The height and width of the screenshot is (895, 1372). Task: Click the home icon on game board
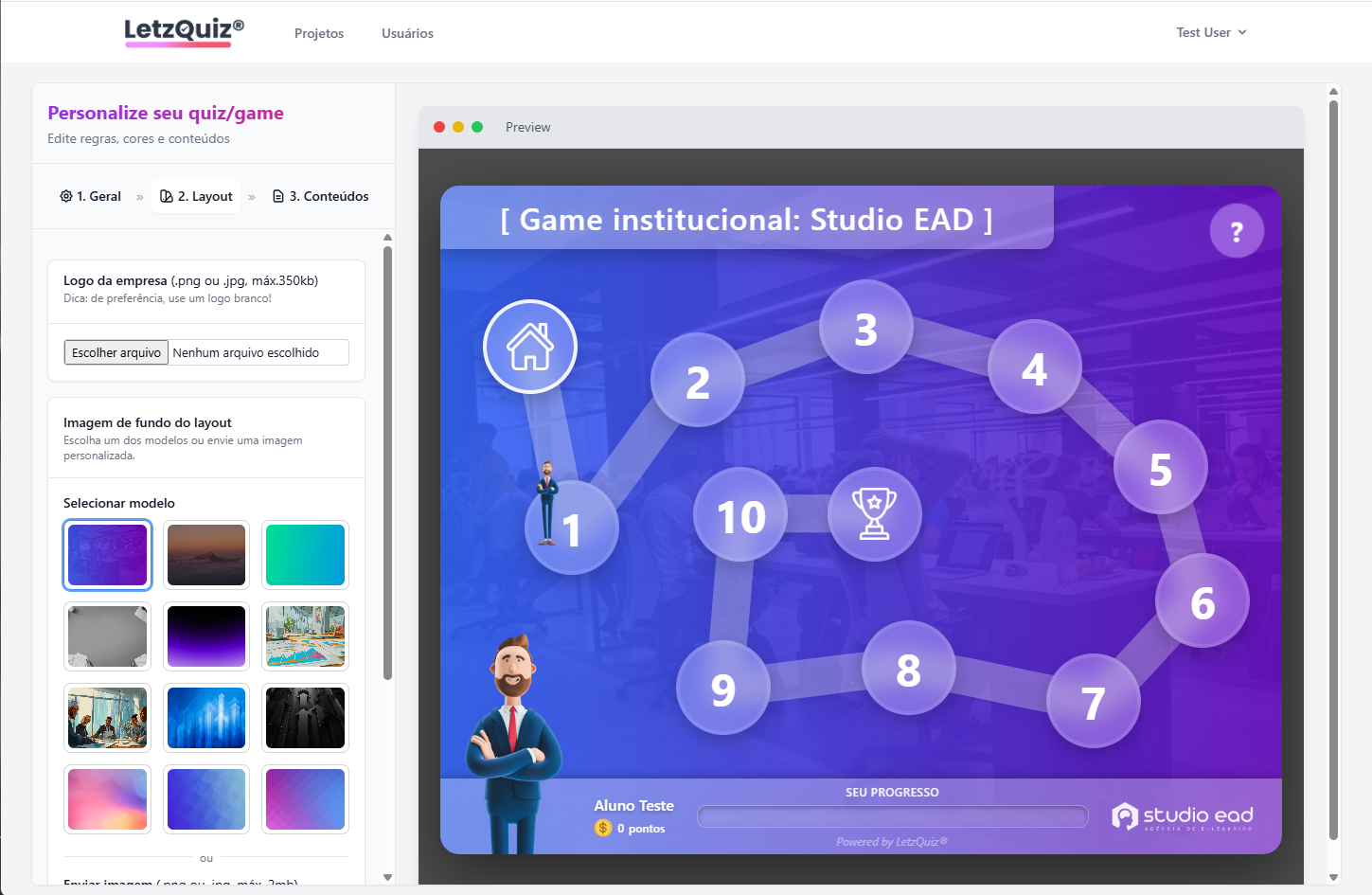point(530,347)
